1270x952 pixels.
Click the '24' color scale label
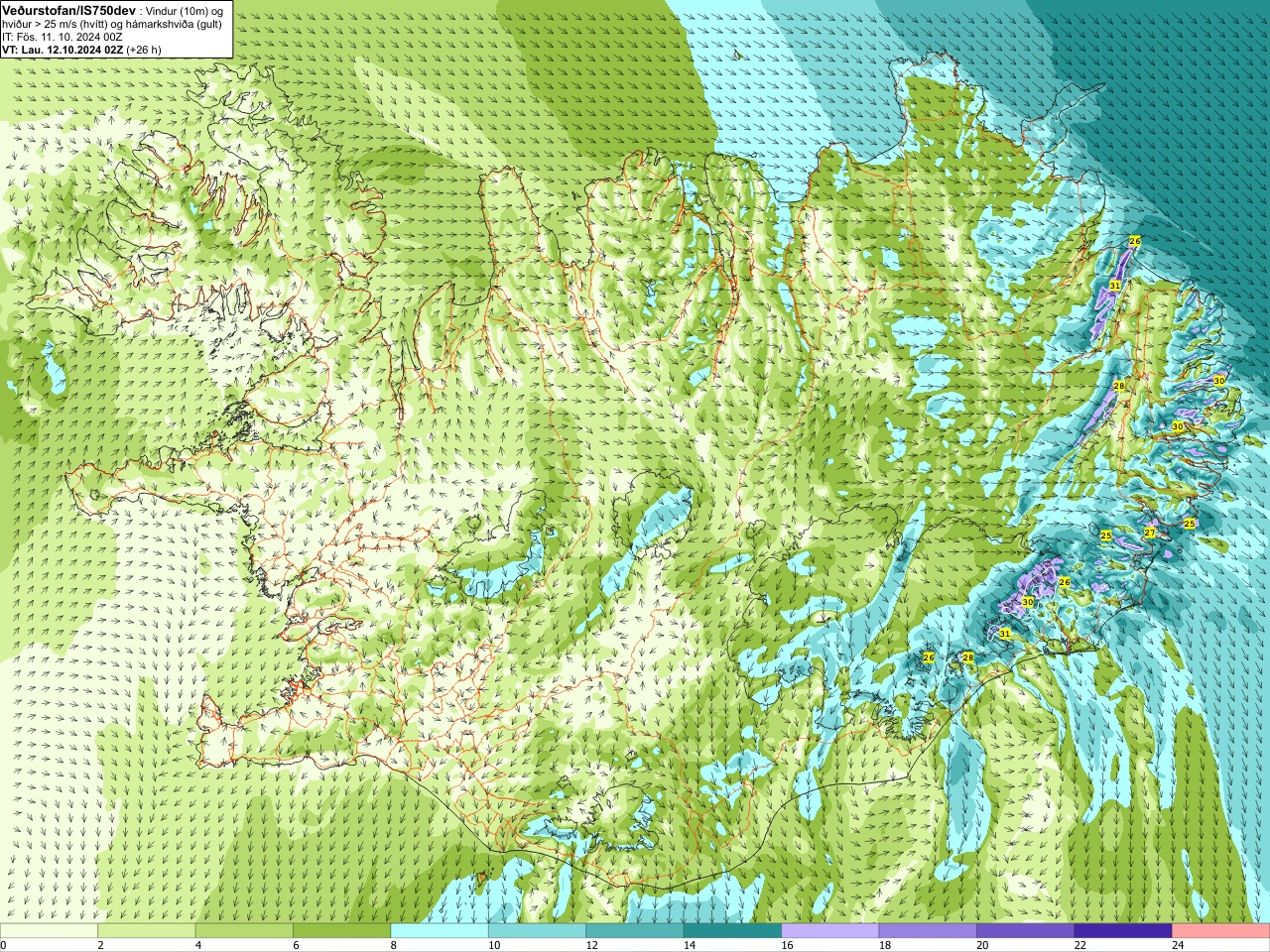[1179, 945]
